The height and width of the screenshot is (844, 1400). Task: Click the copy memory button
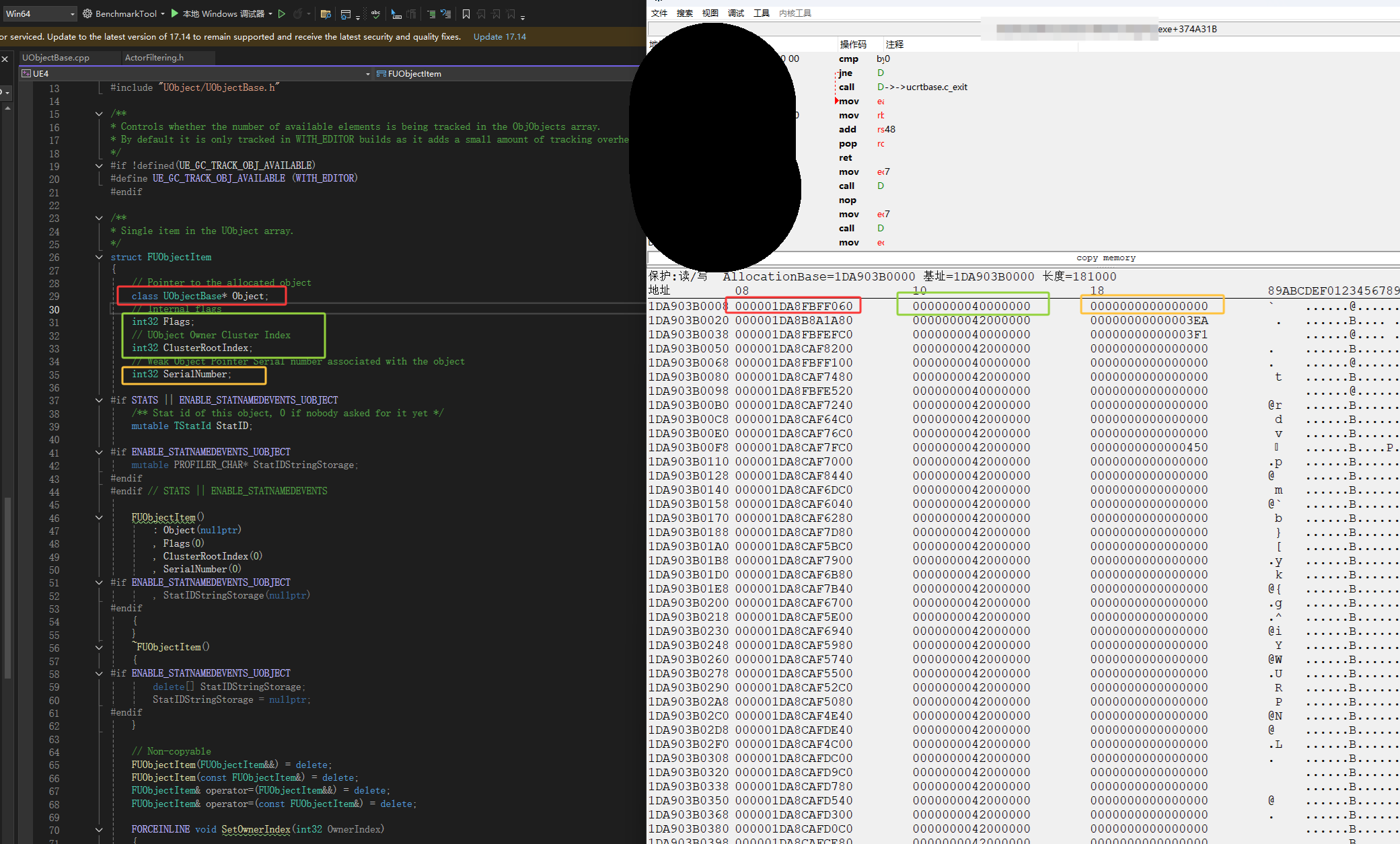[1105, 258]
